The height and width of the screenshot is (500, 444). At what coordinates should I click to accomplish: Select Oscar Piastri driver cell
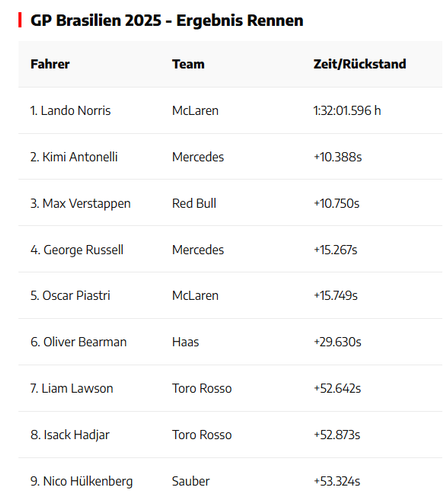[x=70, y=296]
